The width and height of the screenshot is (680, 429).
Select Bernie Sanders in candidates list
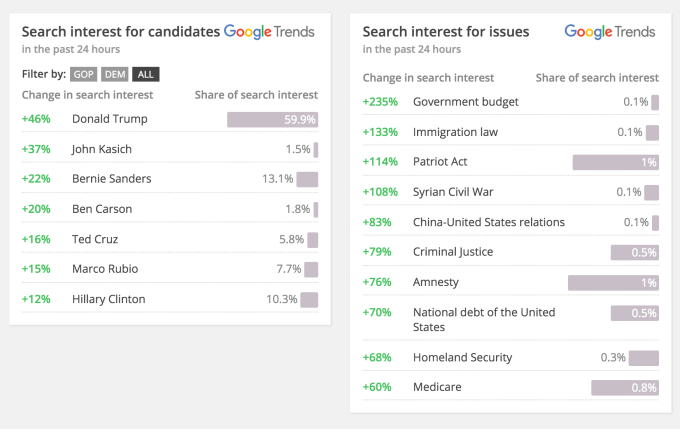(111, 179)
